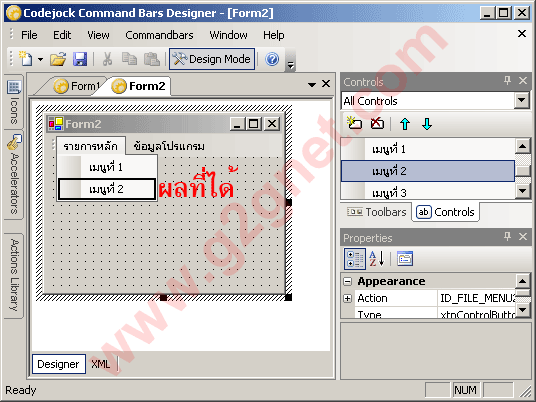Viewport: 536px width, 402px height.
Task: Open the Toolbars panel tab
Action: pos(377,212)
